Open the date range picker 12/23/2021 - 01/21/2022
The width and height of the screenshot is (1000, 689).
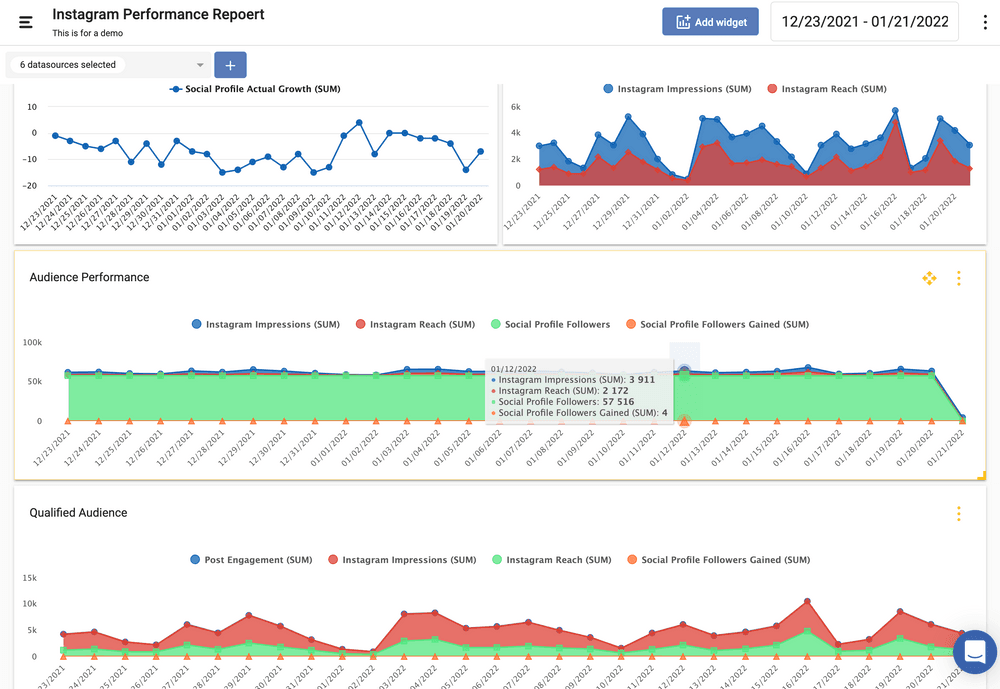[x=865, y=22]
